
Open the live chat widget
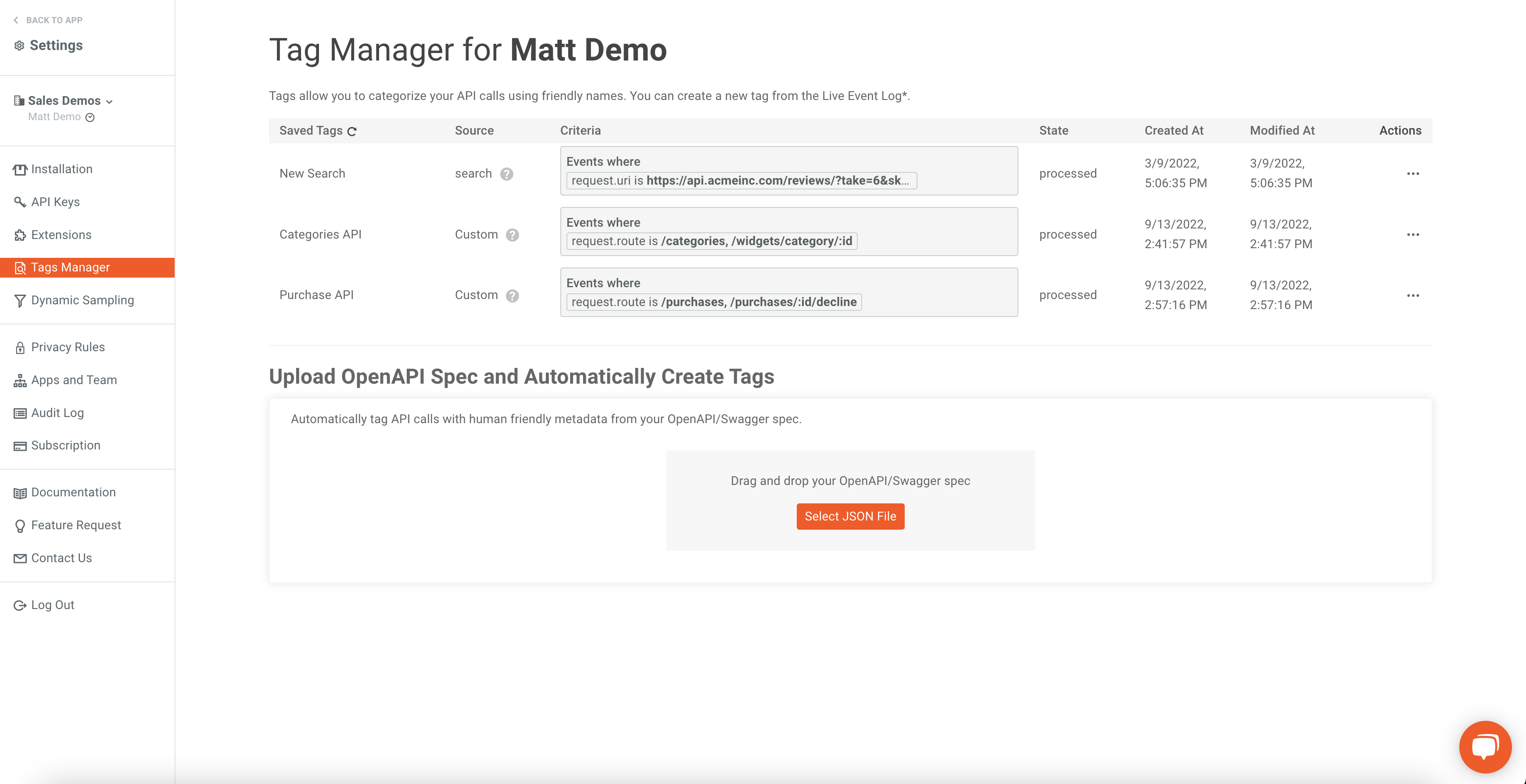point(1484,746)
